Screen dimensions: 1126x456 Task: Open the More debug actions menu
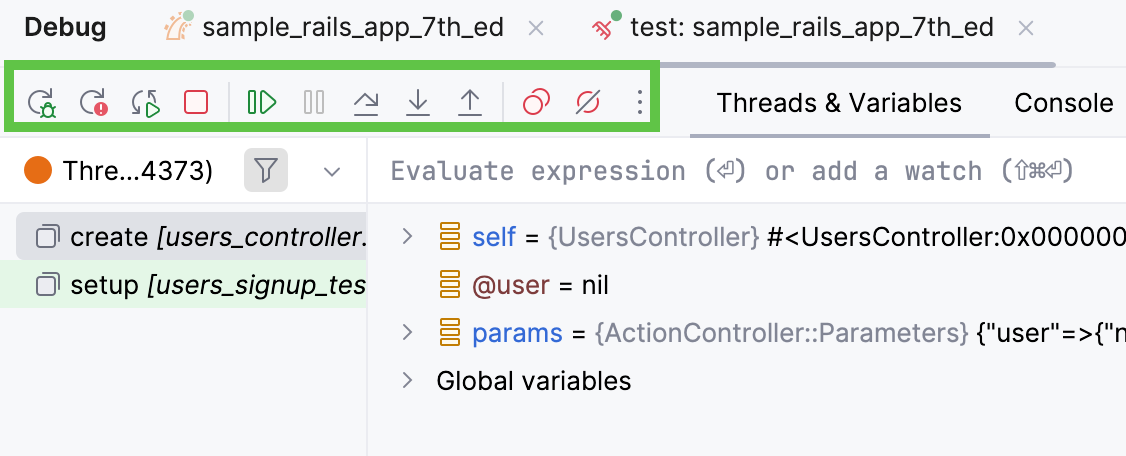pos(640,102)
